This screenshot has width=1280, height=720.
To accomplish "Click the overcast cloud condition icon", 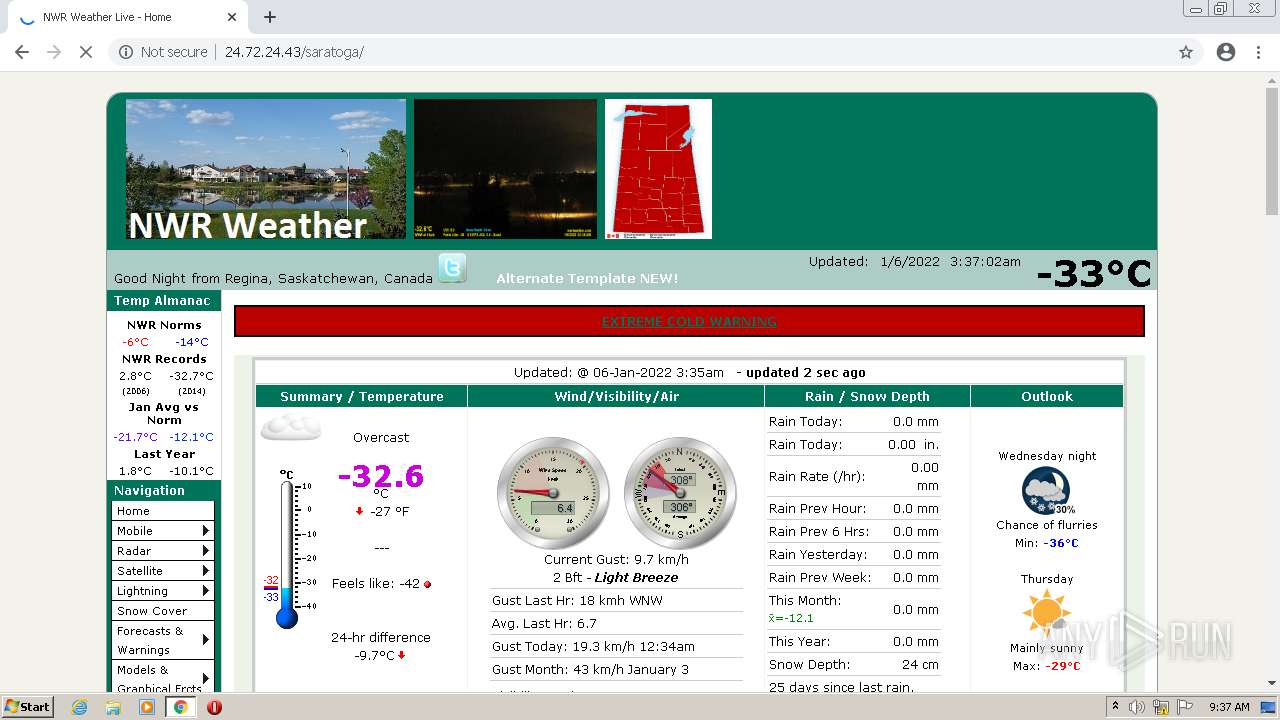I will 291,428.
